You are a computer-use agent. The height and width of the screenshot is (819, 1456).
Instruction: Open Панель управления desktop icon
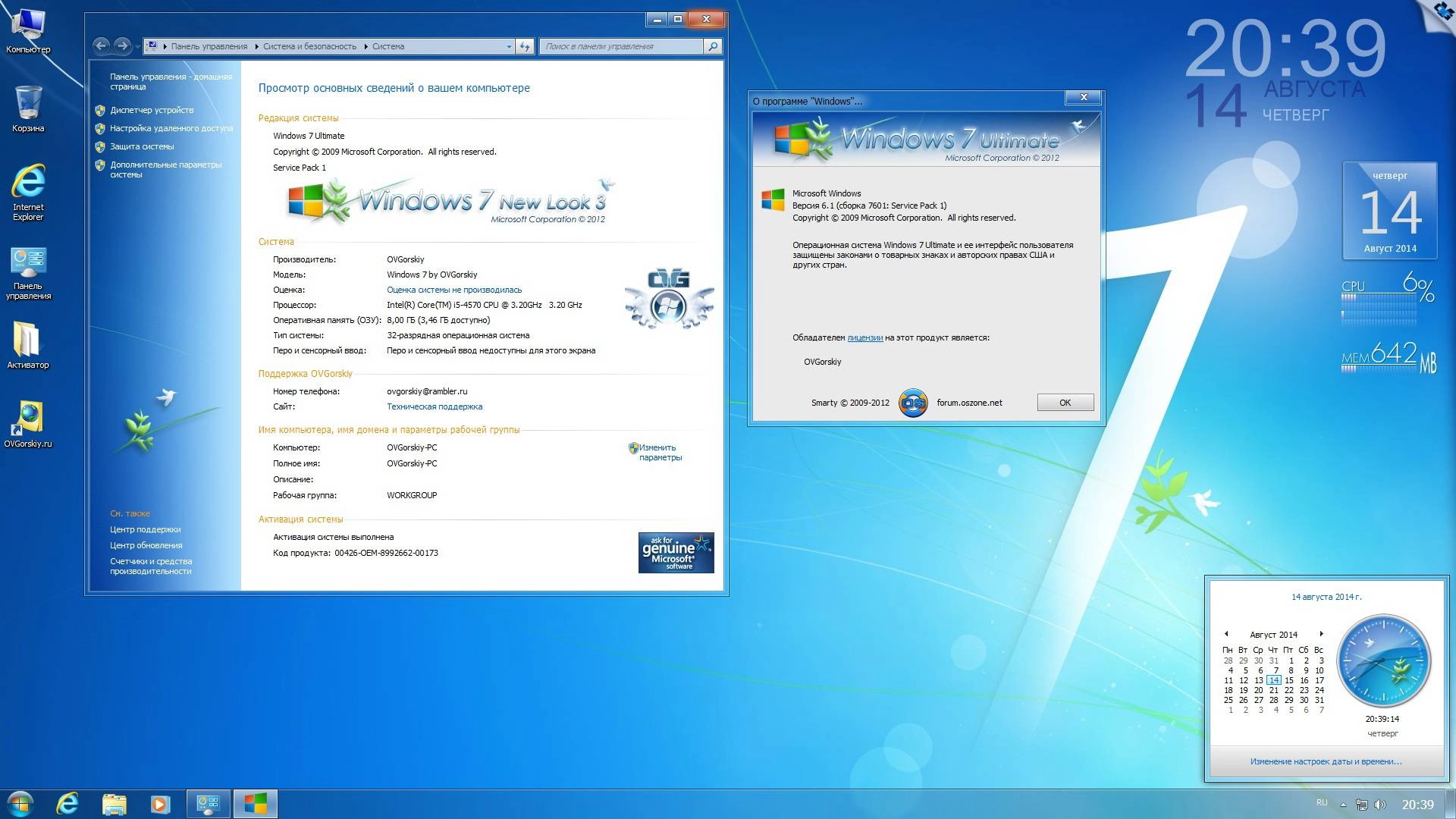[28, 273]
